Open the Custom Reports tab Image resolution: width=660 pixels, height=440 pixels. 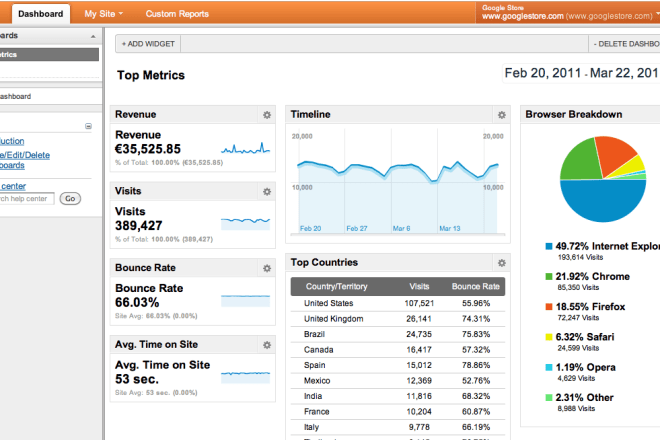(x=177, y=14)
